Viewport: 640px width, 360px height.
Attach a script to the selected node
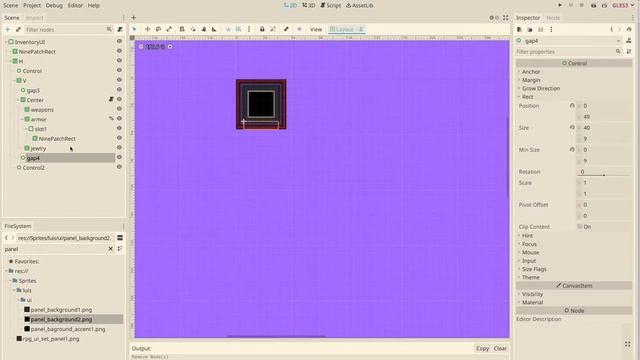click(x=120, y=29)
